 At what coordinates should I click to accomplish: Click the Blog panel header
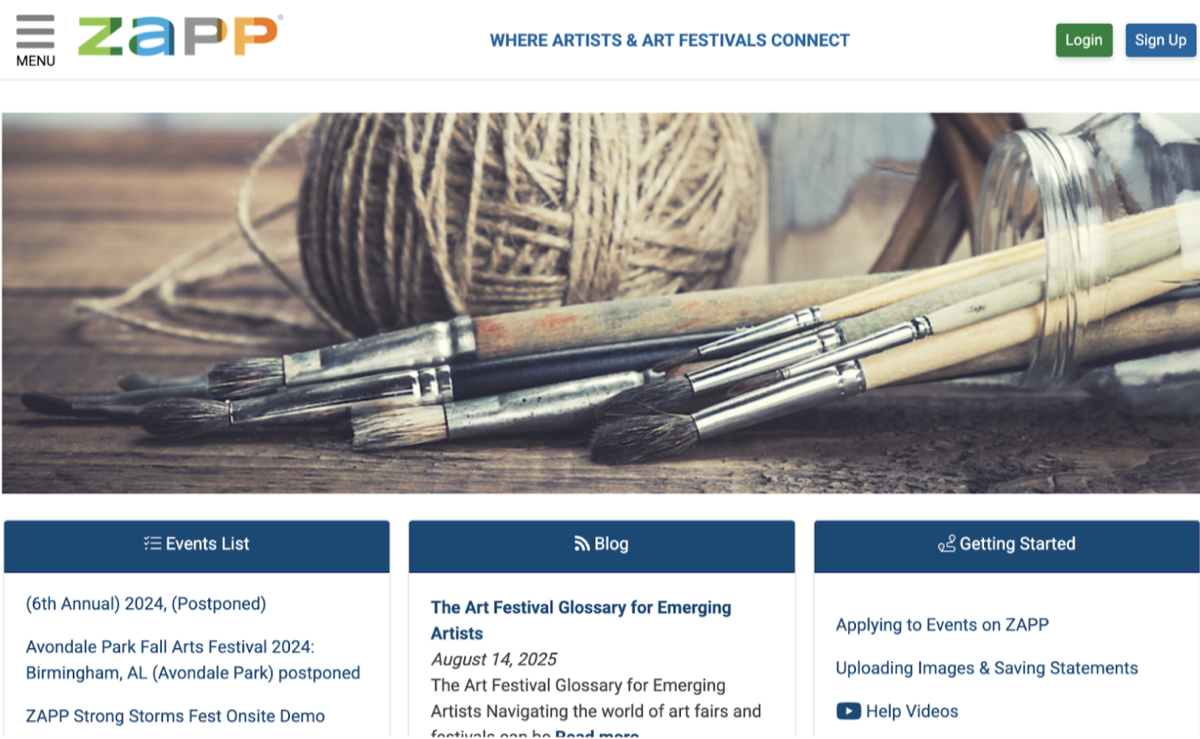pos(601,543)
